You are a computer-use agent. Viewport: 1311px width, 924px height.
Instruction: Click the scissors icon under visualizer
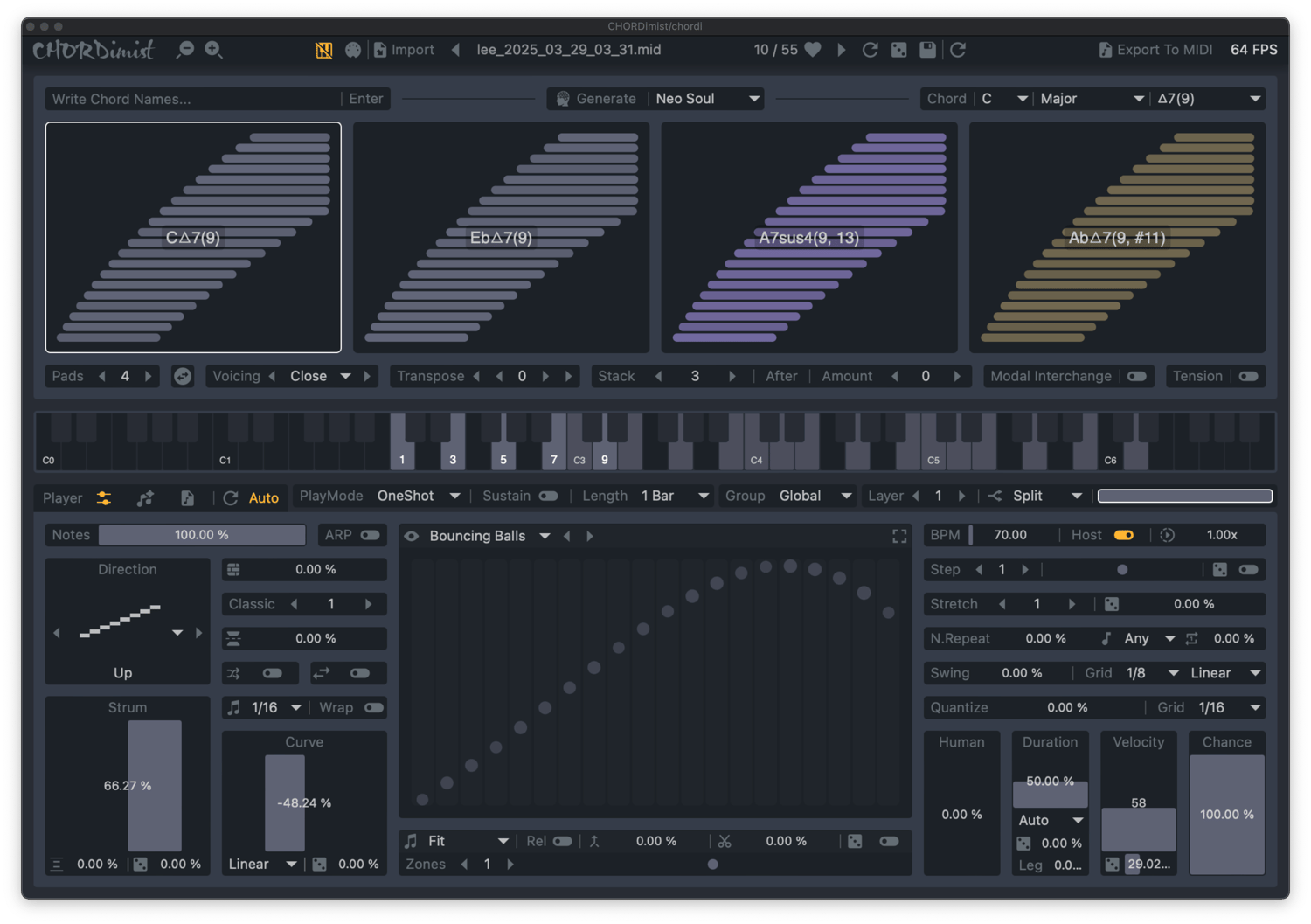(725, 841)
